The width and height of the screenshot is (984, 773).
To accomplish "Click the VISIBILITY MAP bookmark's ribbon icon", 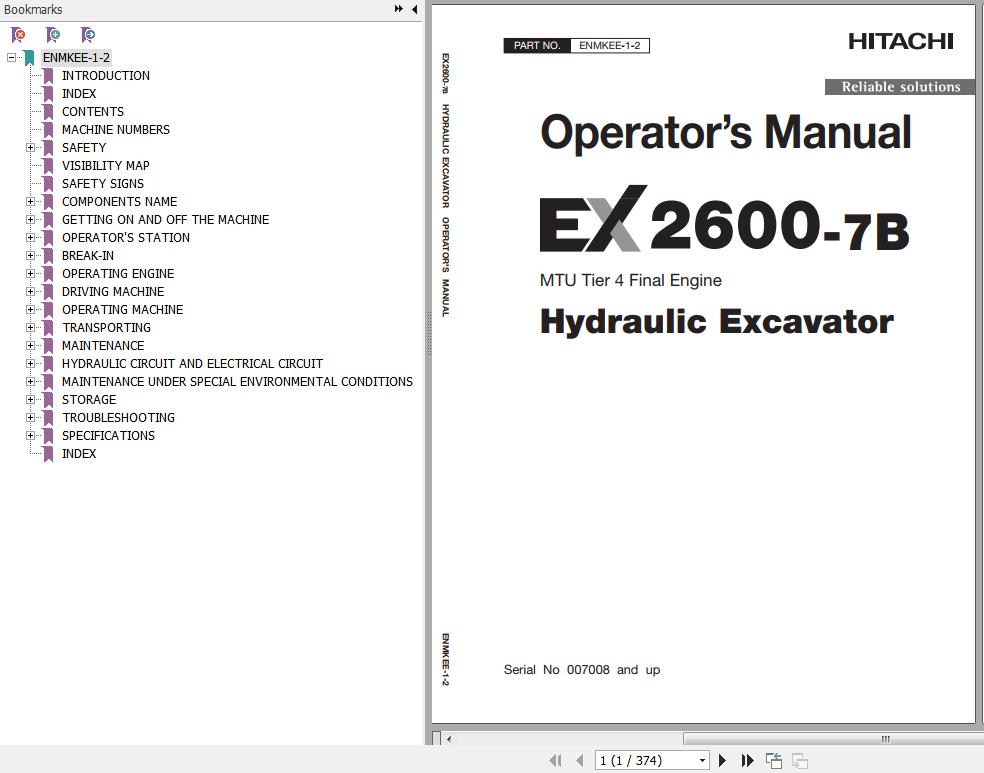I will tap(48, 166).
